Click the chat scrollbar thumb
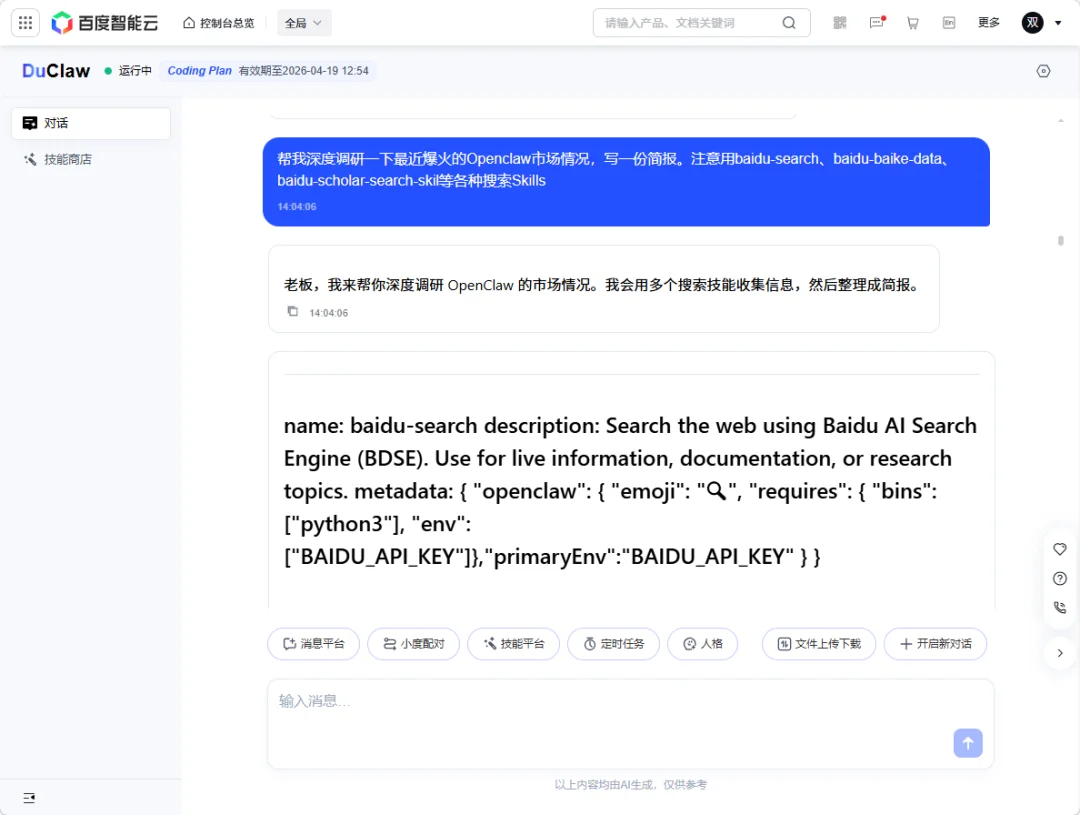 click(x=1061, y=240)
